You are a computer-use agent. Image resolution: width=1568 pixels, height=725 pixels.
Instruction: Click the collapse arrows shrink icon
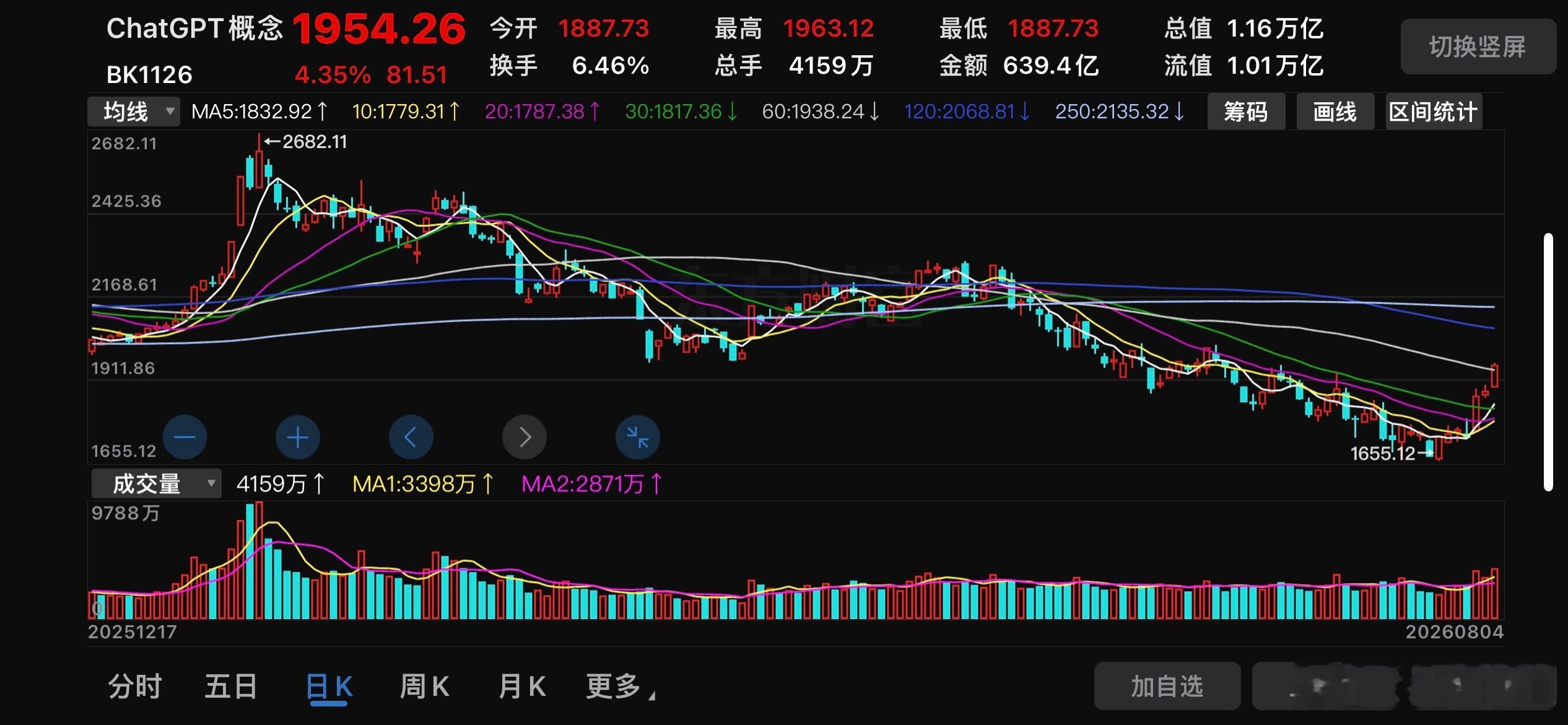point(638,437)
